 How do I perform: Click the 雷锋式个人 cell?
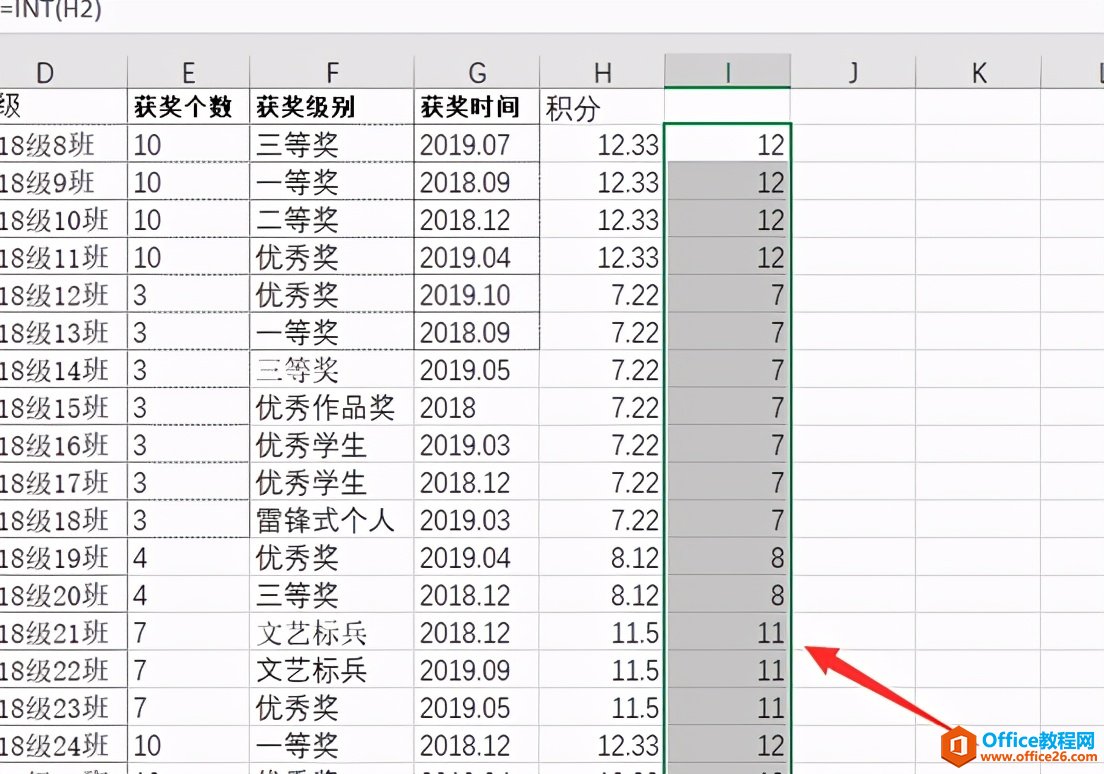point(332,520)
